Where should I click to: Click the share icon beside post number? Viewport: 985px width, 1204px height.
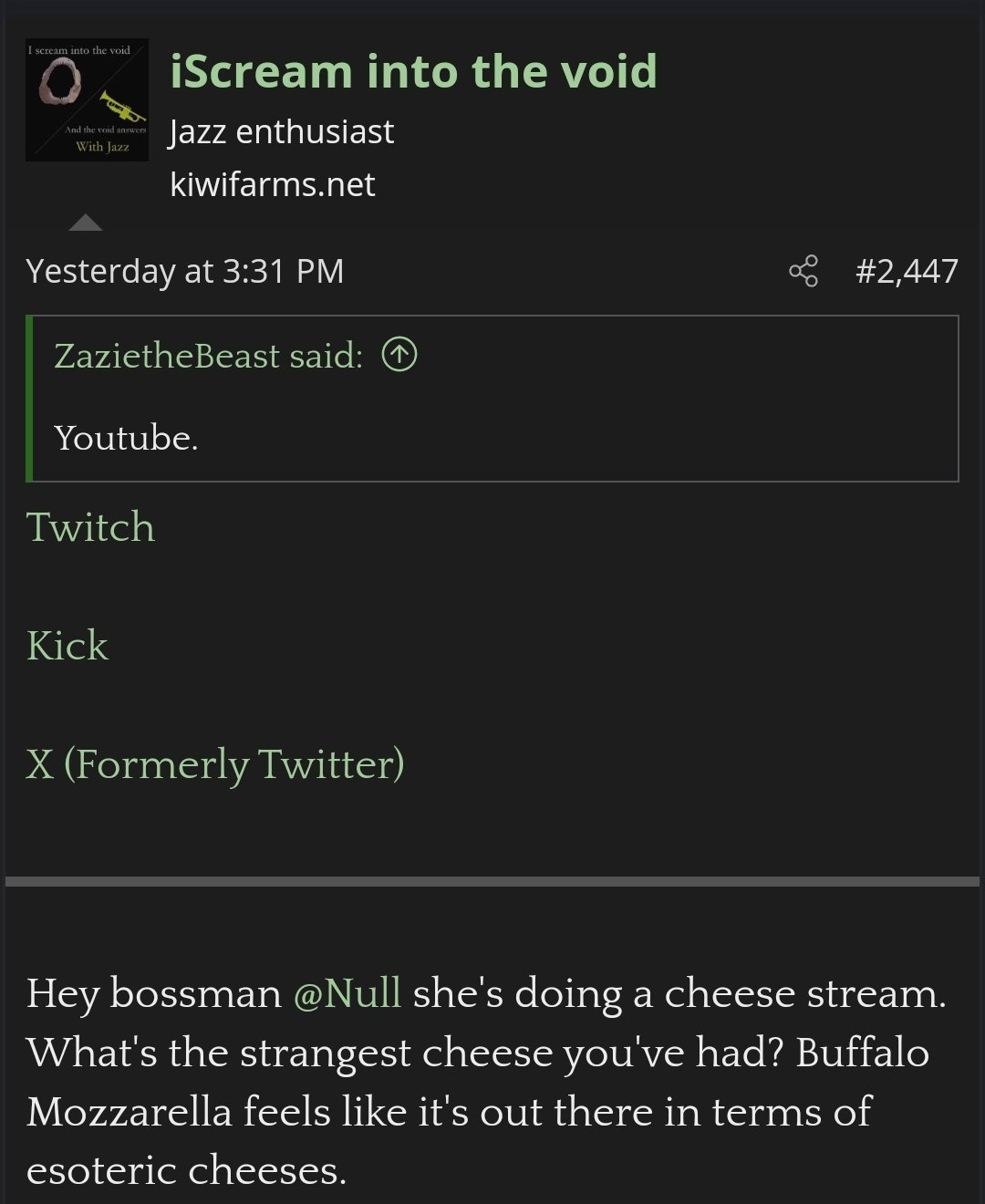[804, 272]
